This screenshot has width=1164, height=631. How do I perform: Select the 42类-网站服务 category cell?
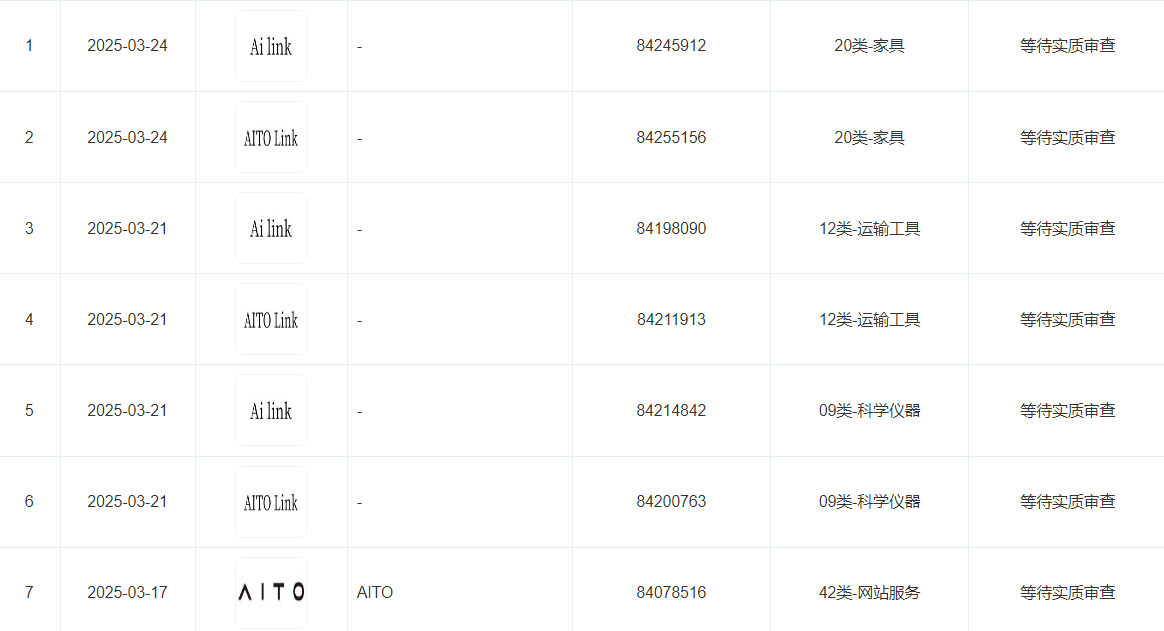coord(869,592)
